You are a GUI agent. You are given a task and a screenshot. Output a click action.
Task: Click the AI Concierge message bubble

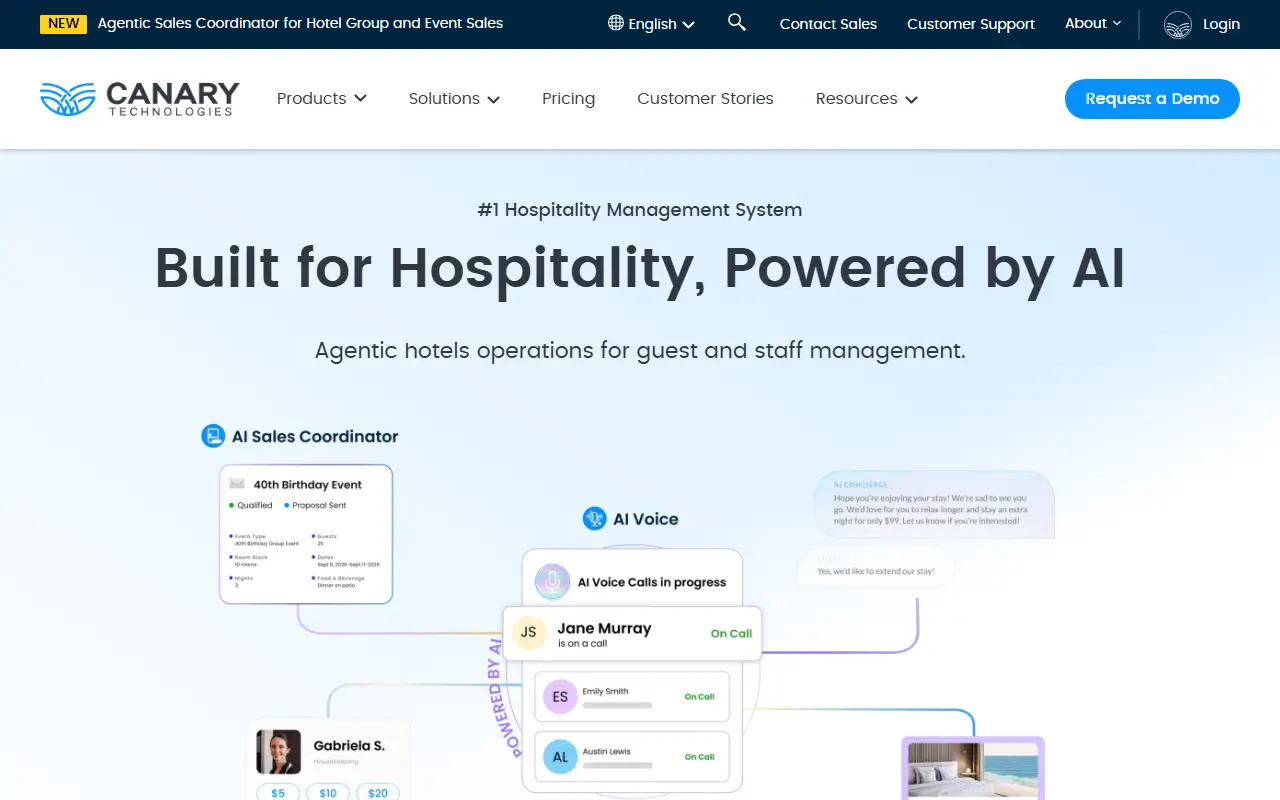pos(932,505)
